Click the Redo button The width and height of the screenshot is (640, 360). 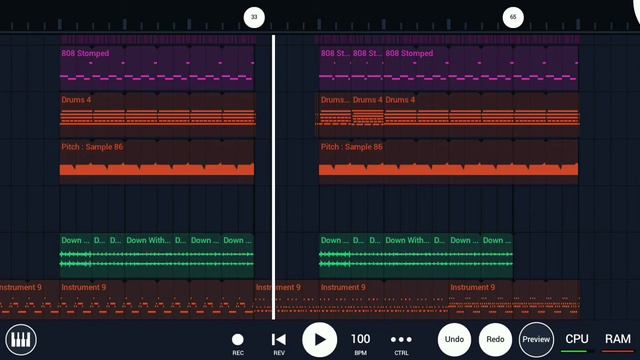(x=495, y=340)
